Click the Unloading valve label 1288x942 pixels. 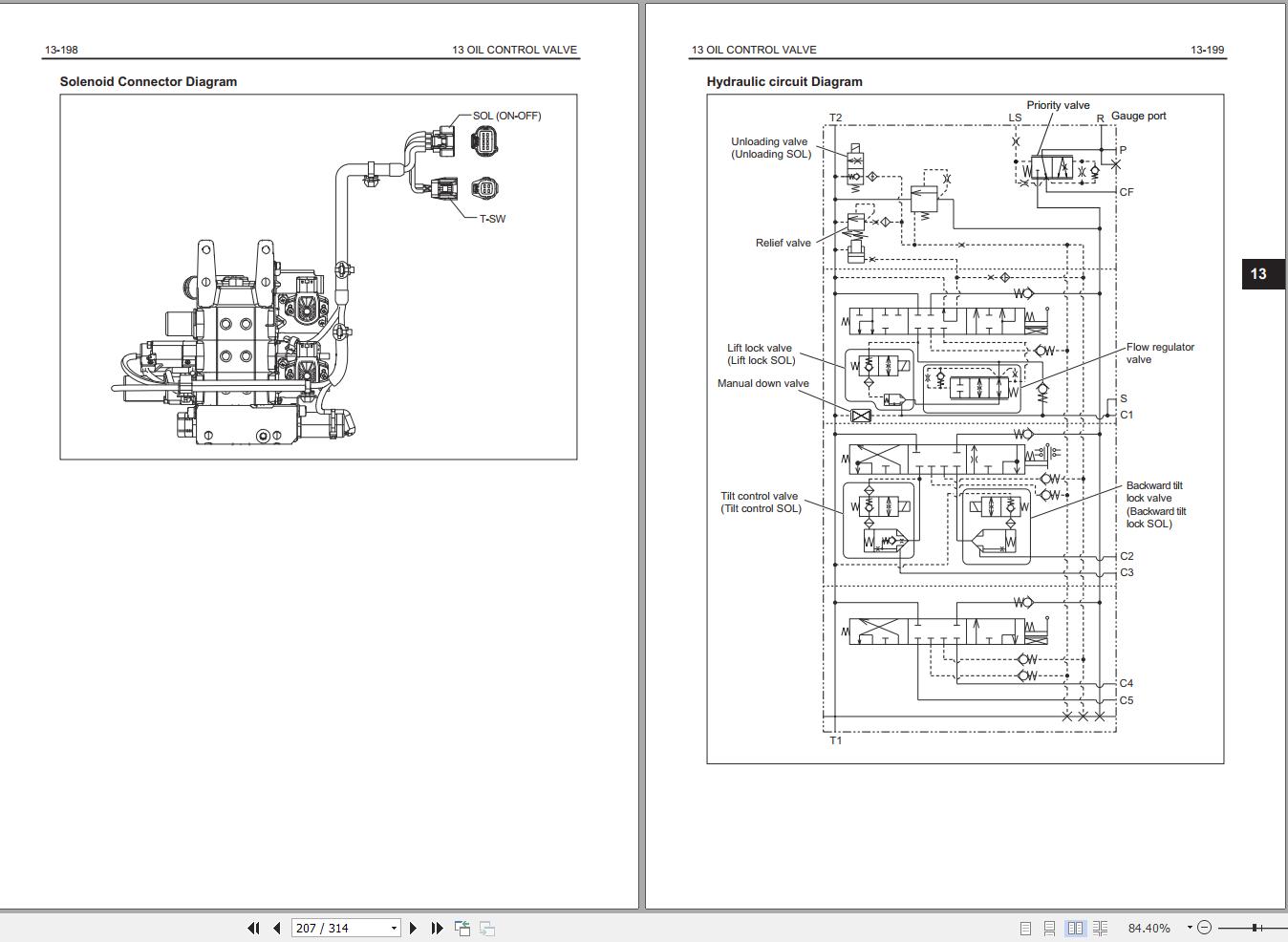pos(770,147)
